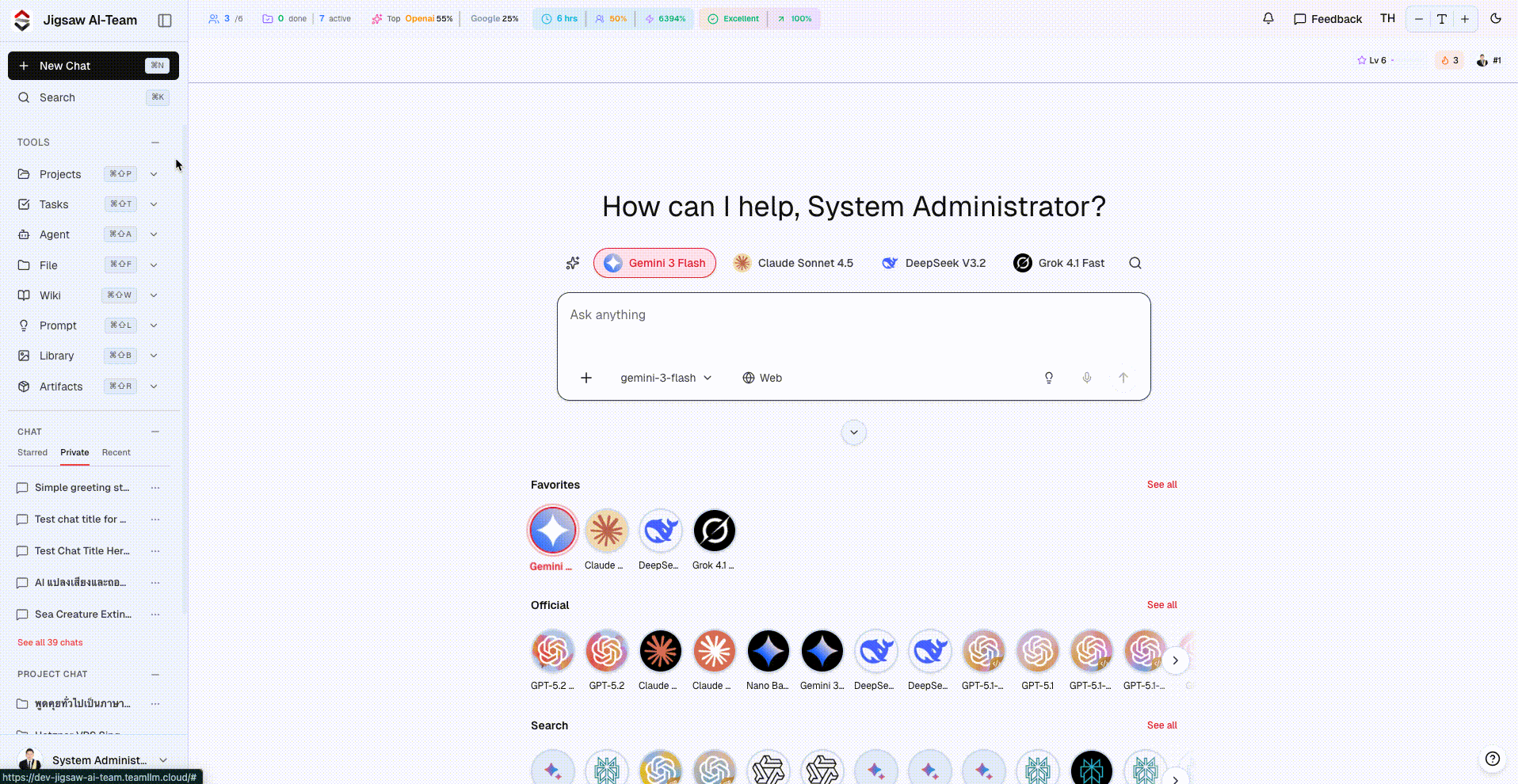This screenshot has height=784, width=1518.
Task: Click the plus attachment icon in chat box
Action: pyautogui.click(x=586, y=378)
